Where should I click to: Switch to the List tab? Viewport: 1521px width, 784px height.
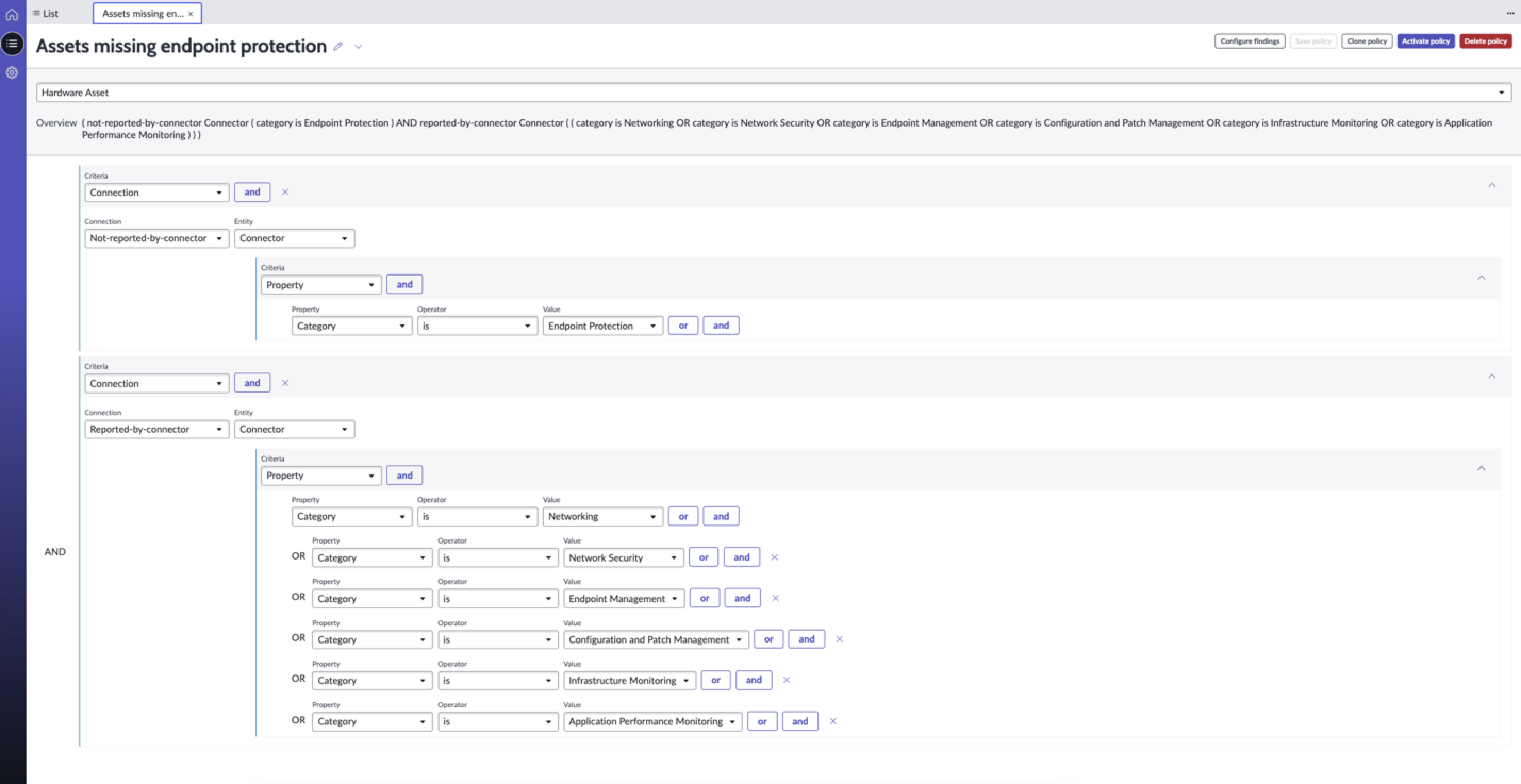(x=45, y=13)
